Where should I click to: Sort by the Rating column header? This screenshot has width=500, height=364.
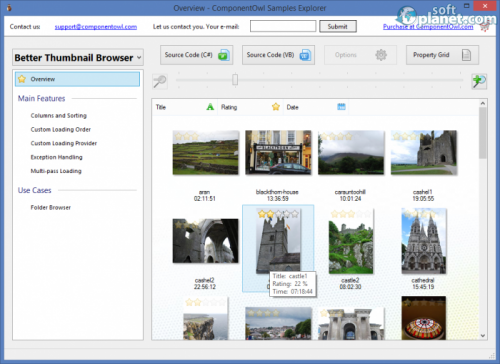250,107
